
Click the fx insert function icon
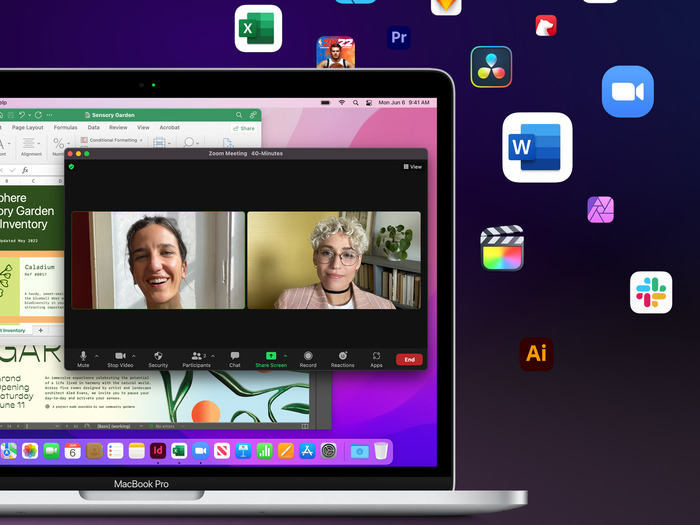coord(25,170)
